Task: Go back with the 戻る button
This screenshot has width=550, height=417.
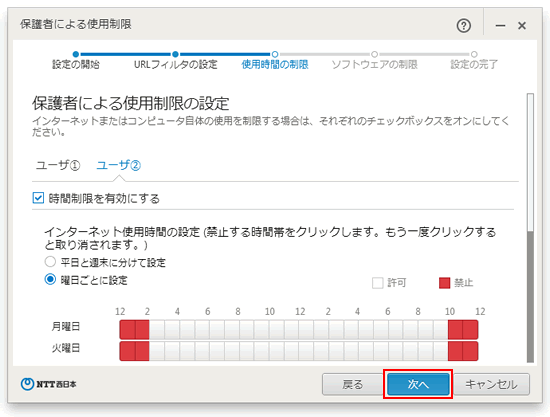Action: (x=353, y=384)
